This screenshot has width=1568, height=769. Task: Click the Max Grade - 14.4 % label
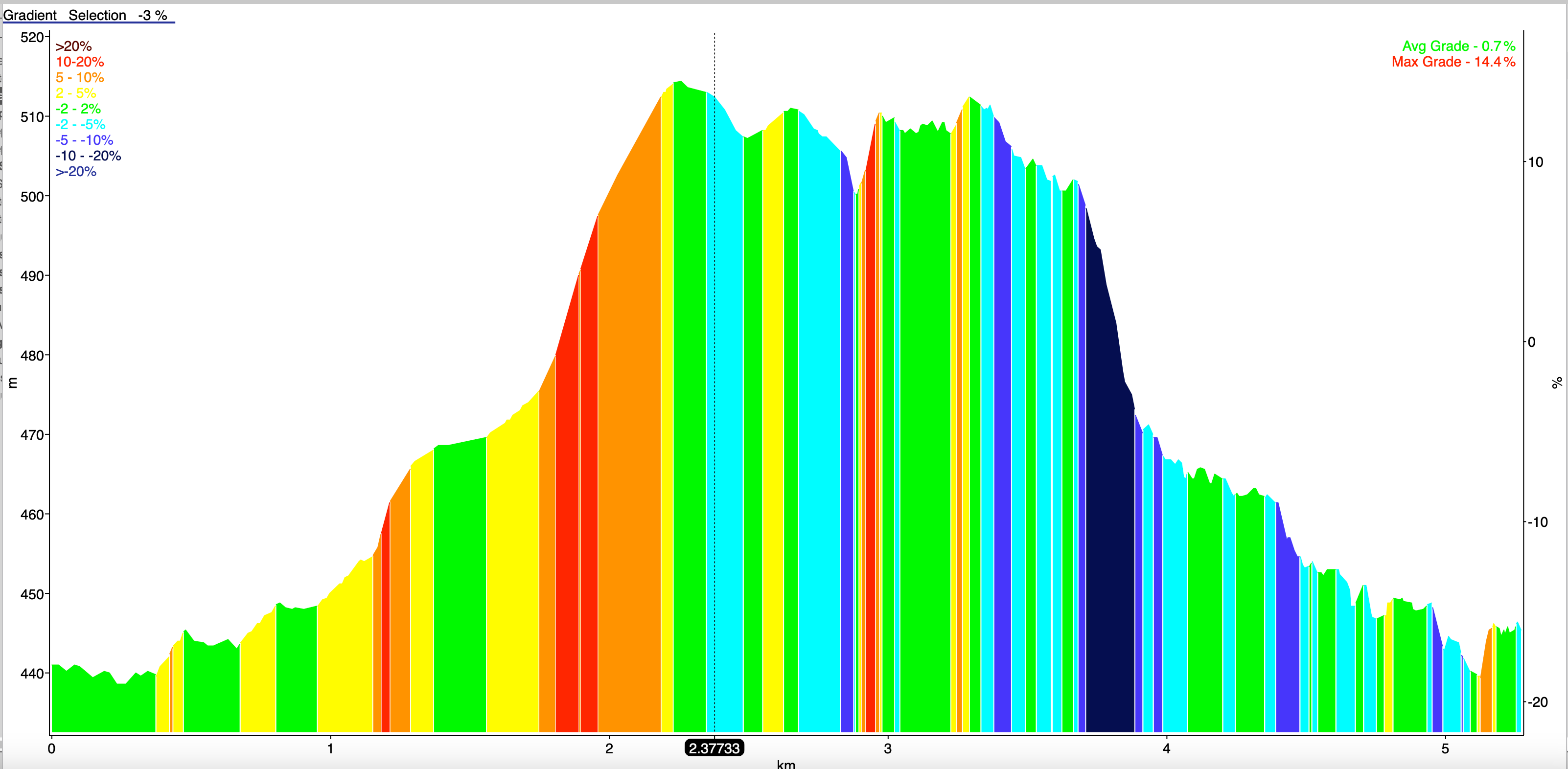point(1453,62)
